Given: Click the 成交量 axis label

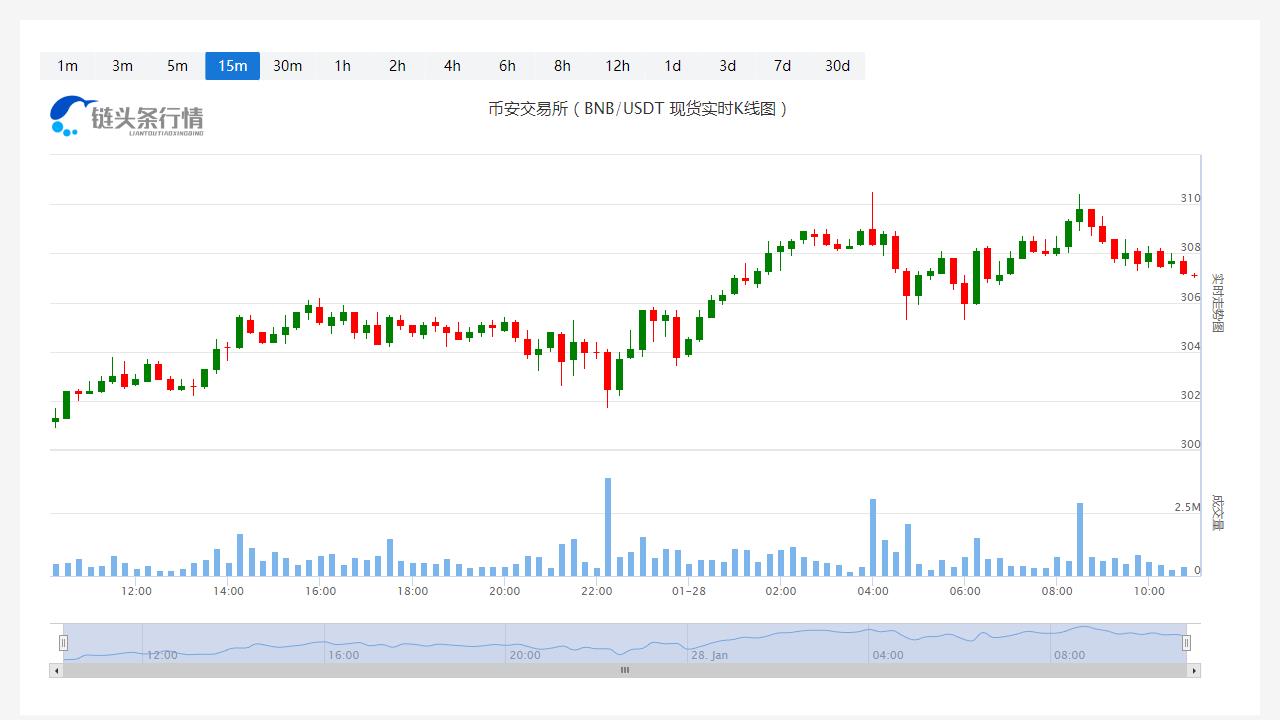Looking at the screenshot, I should click(x=1218, y=512).
